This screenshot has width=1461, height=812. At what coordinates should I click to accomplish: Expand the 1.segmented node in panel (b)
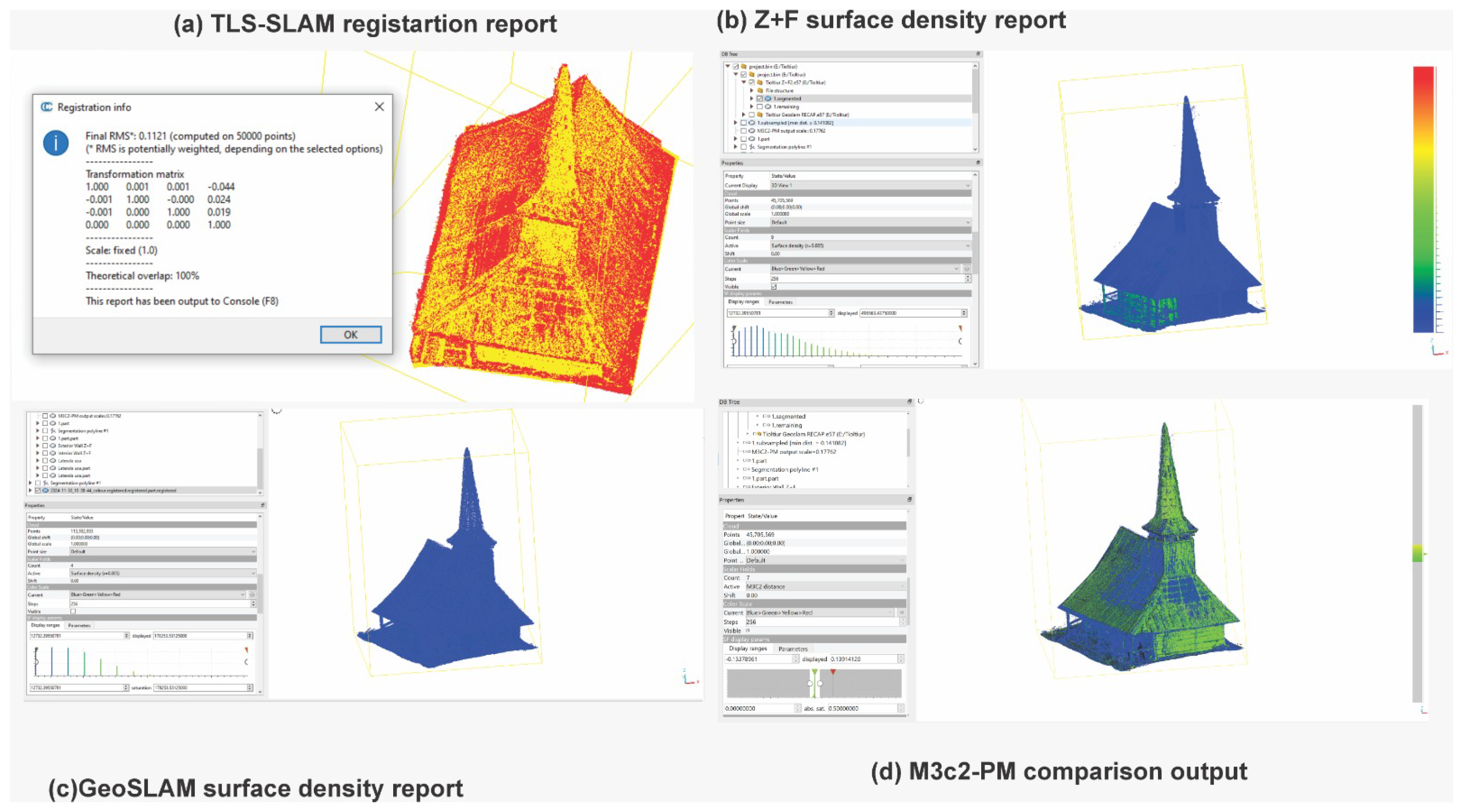pyautogui.click(x=752, y=99)
